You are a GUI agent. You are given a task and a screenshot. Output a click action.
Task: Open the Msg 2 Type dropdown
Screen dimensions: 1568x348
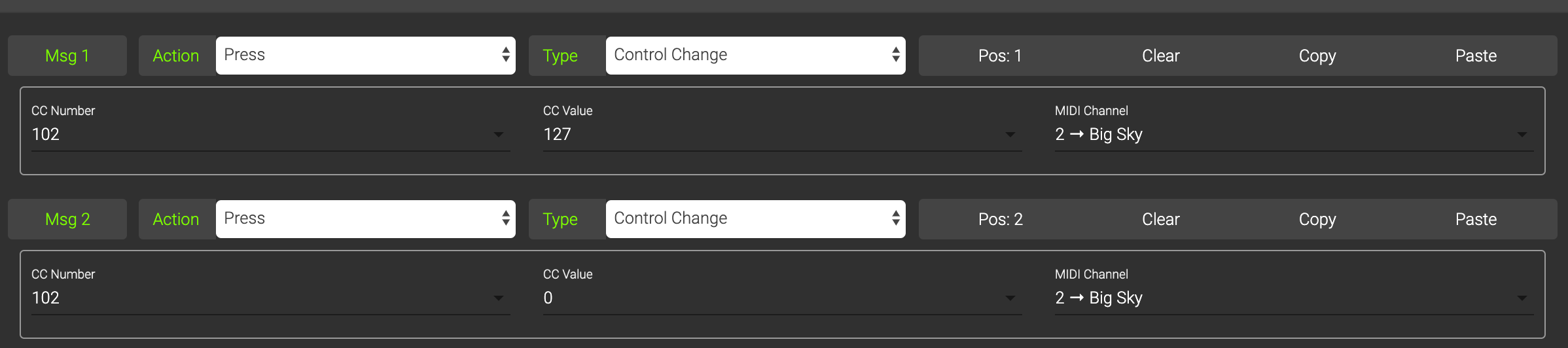pos(755,219)
